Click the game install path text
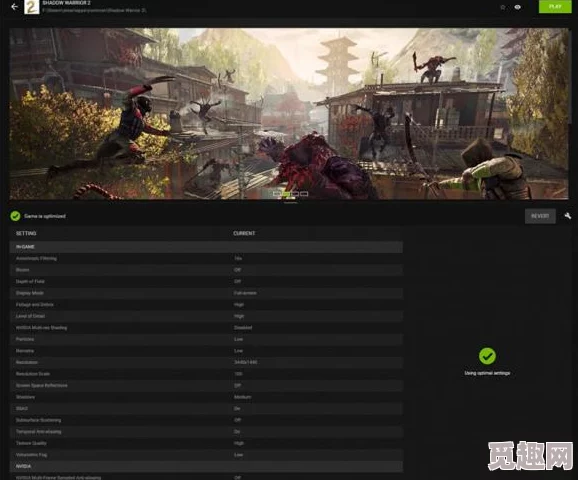578x480 pixels. pos(94,10)
